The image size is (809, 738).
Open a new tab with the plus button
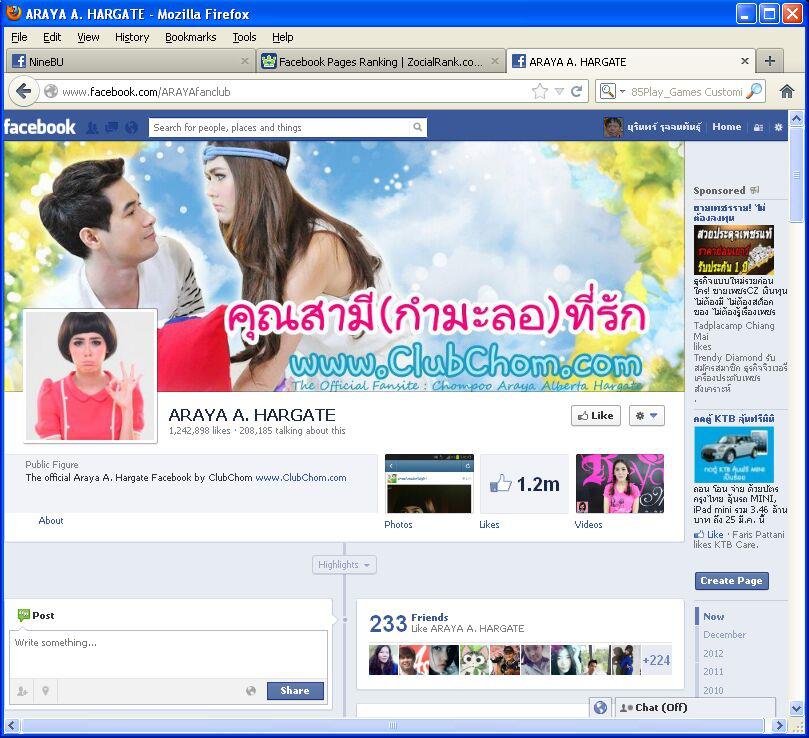click(769, 61)
